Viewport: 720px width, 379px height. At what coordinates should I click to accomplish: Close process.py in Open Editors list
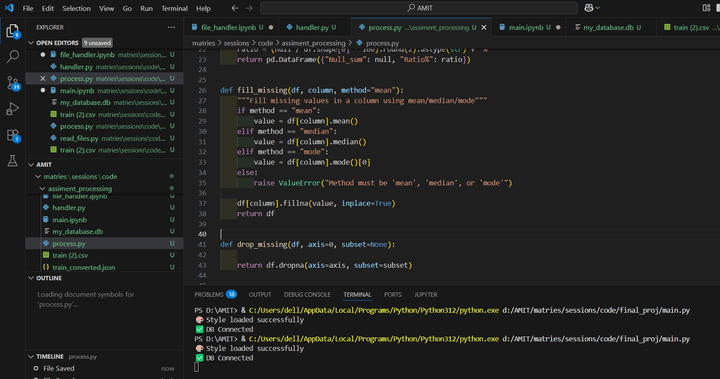coord(43,79)
